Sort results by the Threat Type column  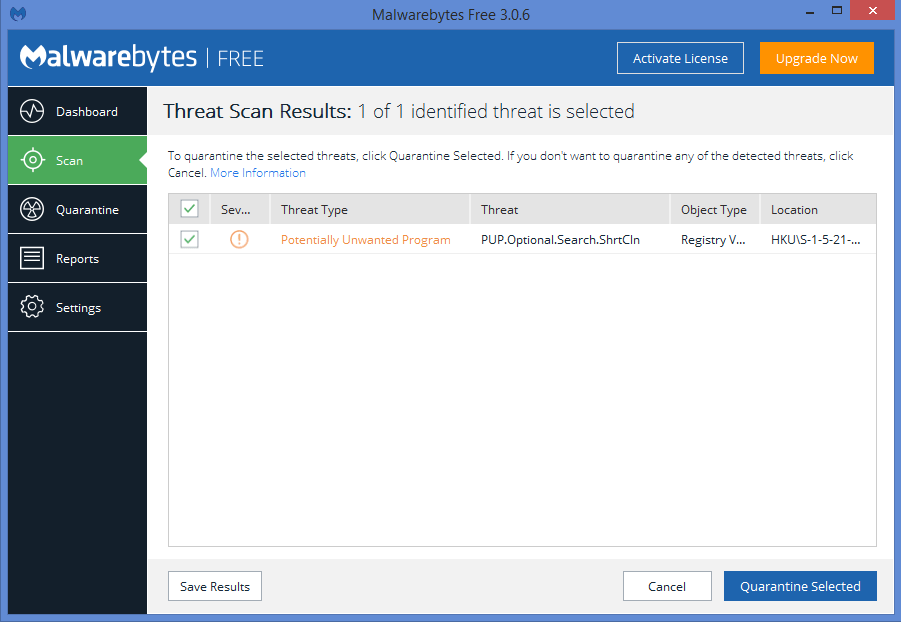point(317,208)
